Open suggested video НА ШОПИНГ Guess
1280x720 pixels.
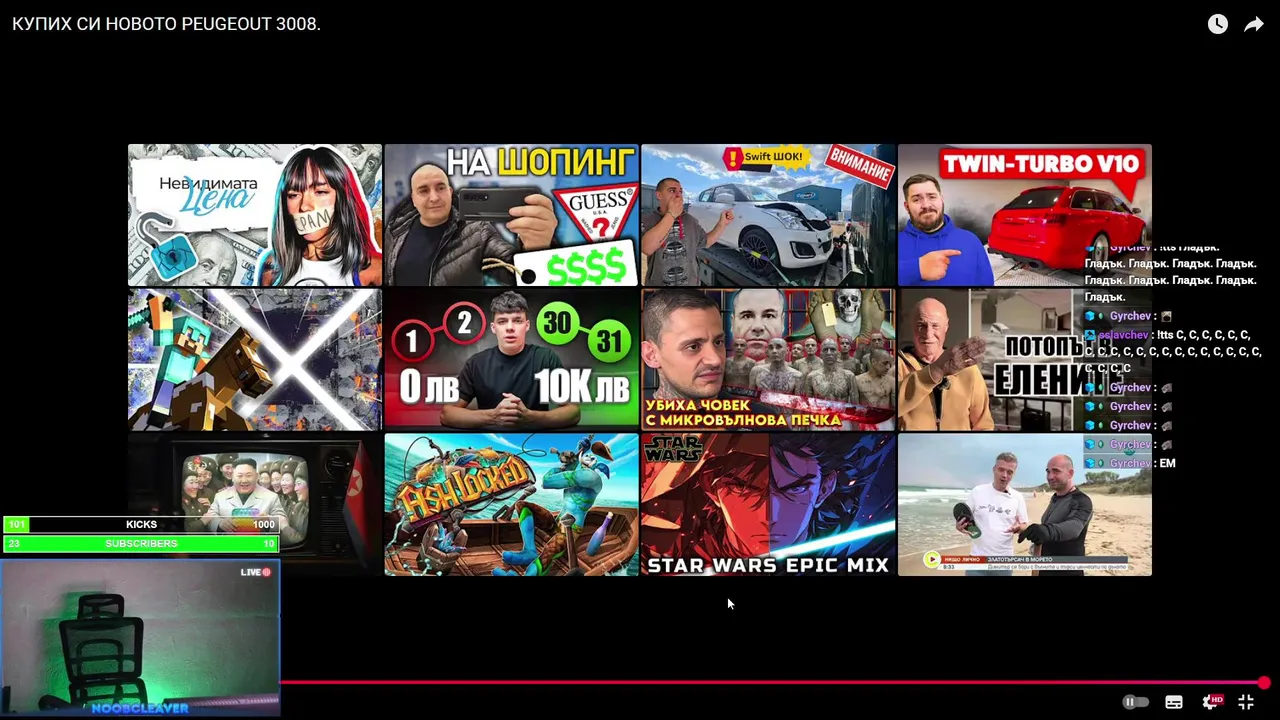tap(511, 215)
